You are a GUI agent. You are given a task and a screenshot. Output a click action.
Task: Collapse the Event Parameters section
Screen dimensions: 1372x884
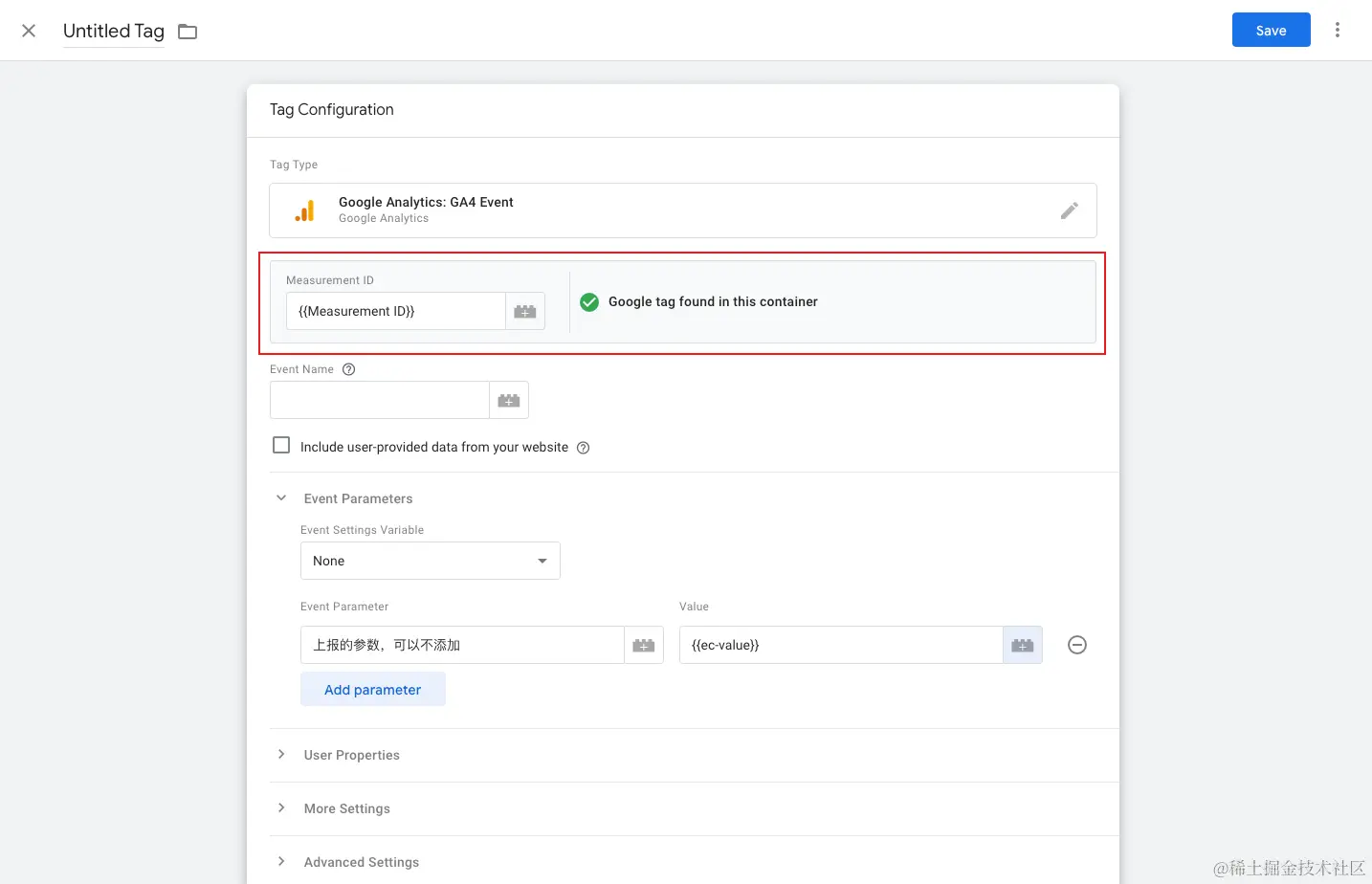coord(281,498)
